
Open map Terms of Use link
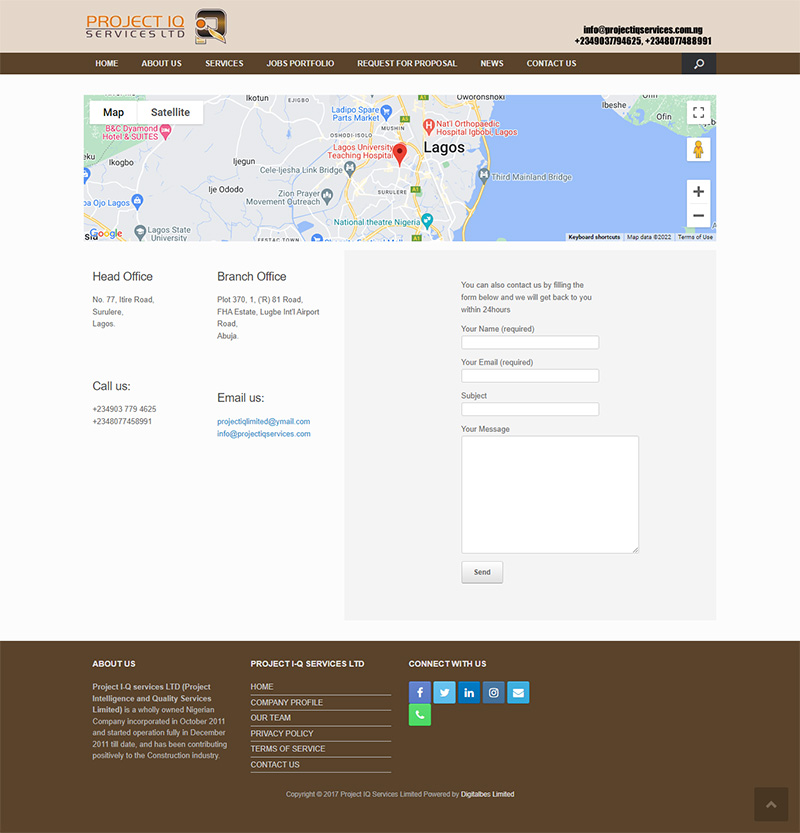pyautogui.click(x=695, y=237)
